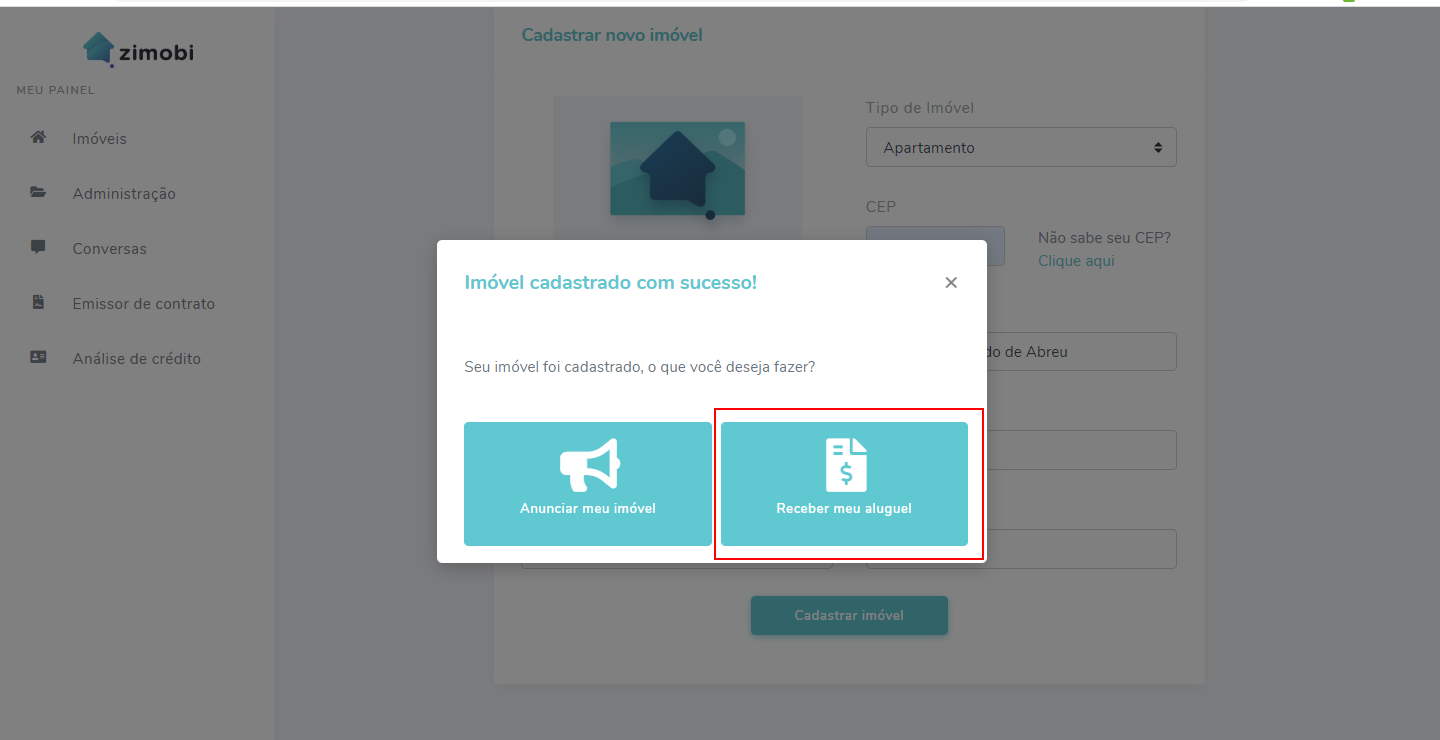Screen dimensions: 1440x740
Task: Close the success dialog with X
Action: [x=951, y=283]
